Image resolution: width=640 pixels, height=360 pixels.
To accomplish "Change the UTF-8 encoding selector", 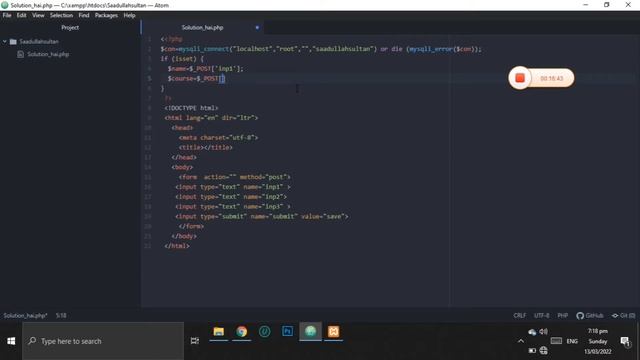I will [x=542, y=316].
